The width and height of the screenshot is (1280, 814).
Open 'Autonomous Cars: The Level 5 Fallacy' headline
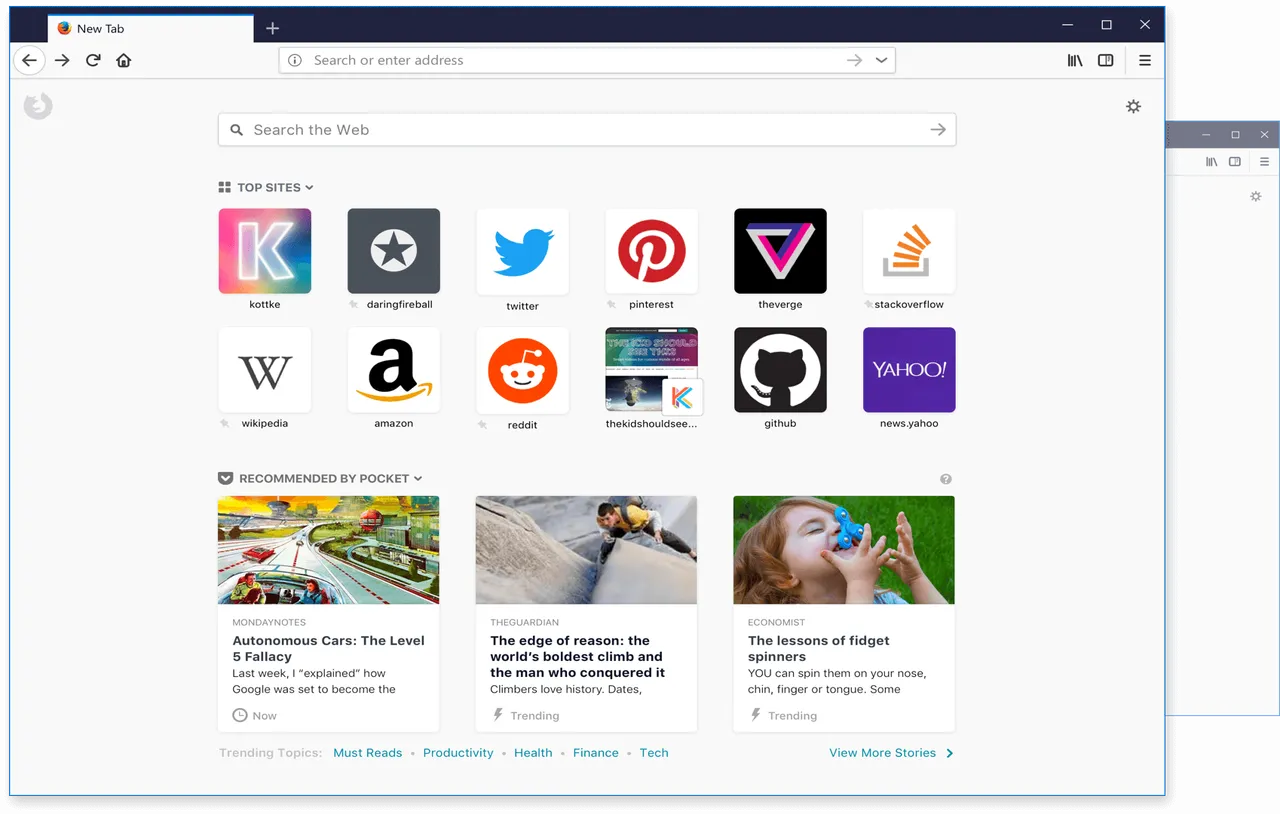click(328, 649)
